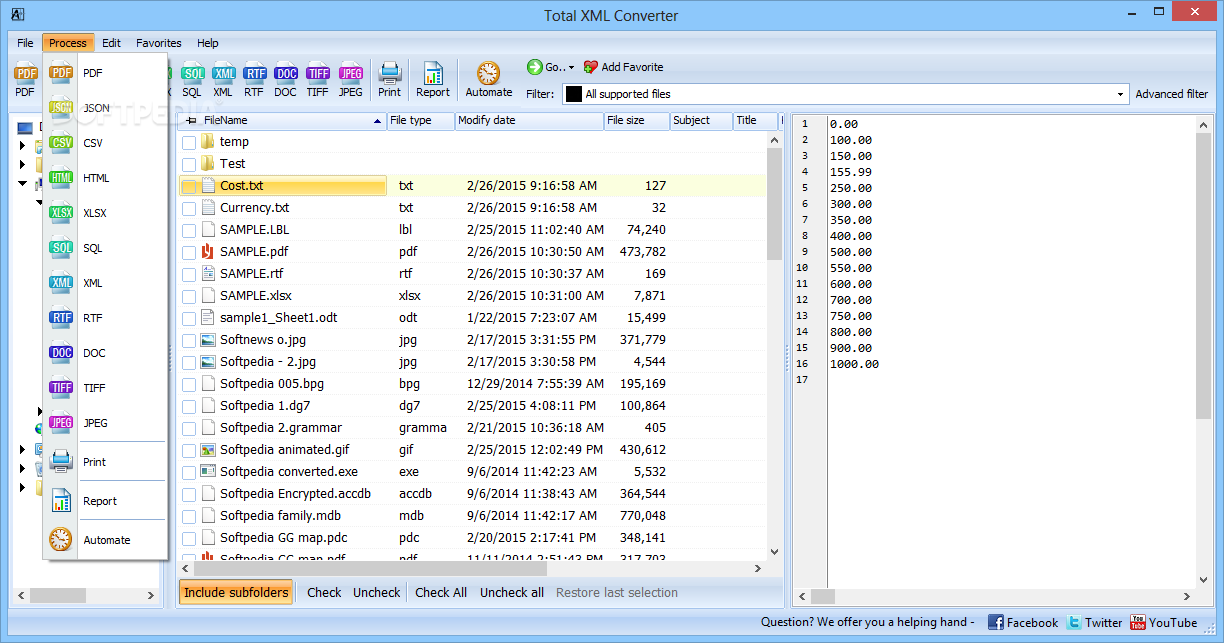Click the File size column header

click(x=637, y=120)
